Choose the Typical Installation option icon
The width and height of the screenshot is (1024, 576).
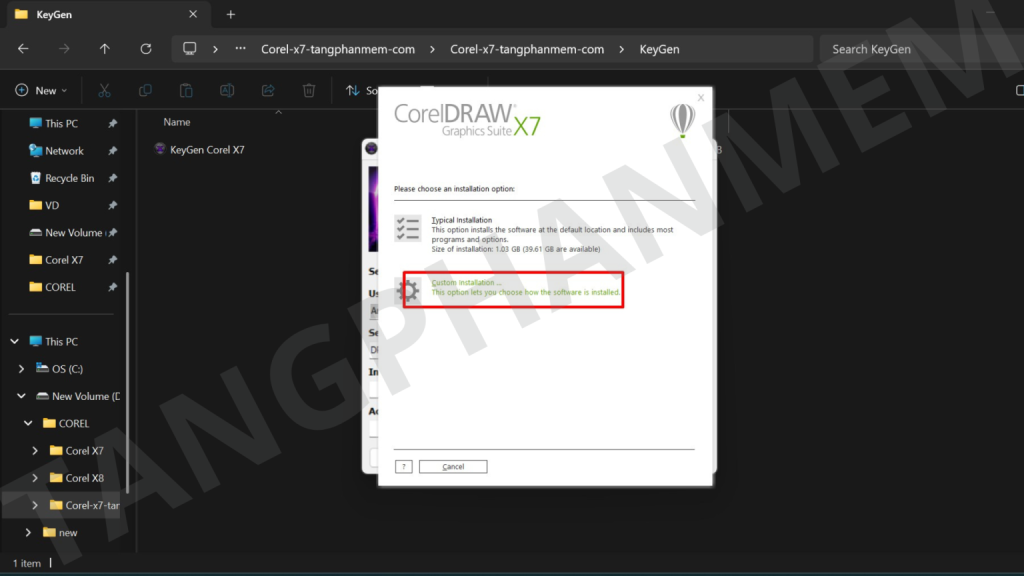[408, 229]
